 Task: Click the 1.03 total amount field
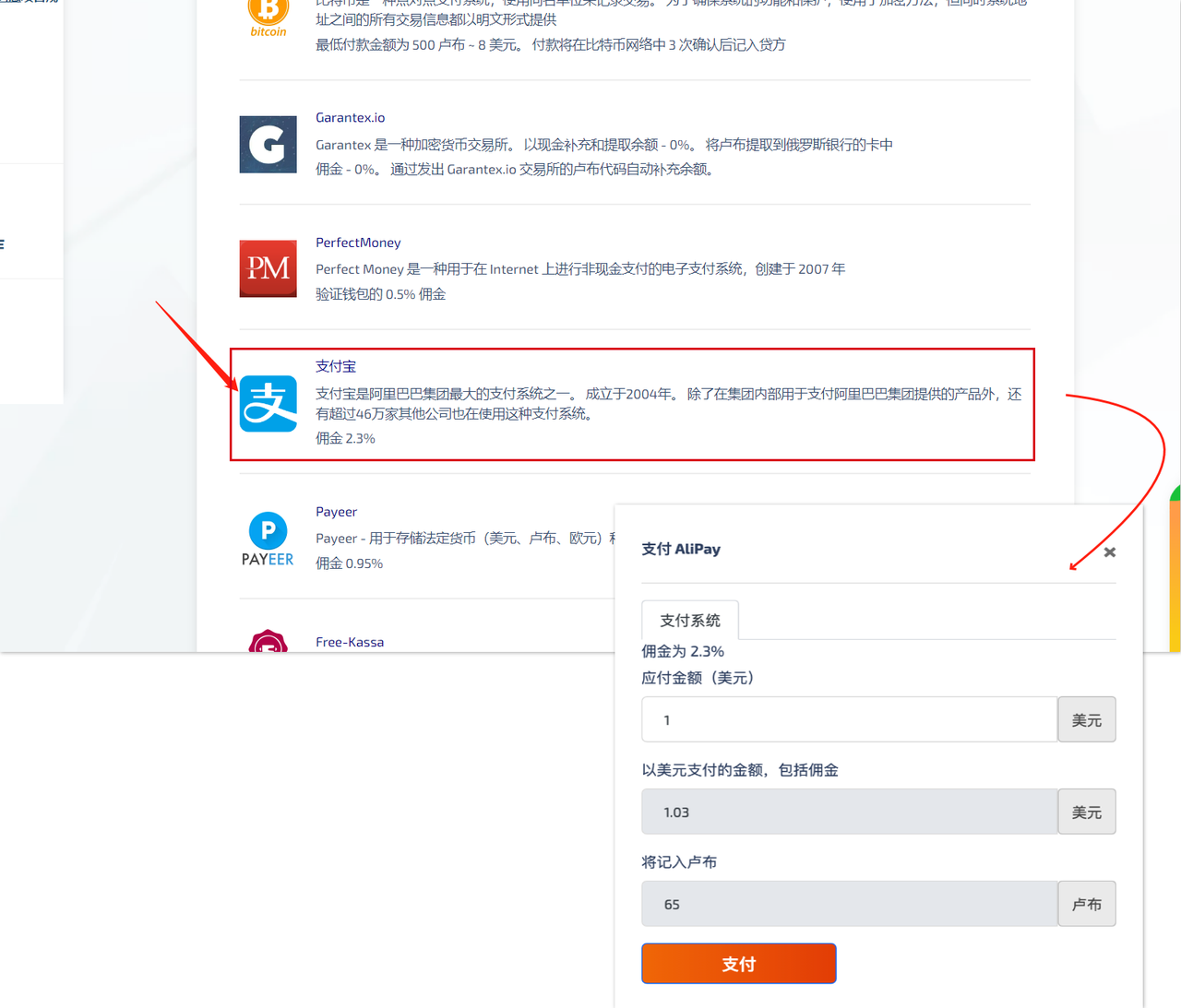850,812
